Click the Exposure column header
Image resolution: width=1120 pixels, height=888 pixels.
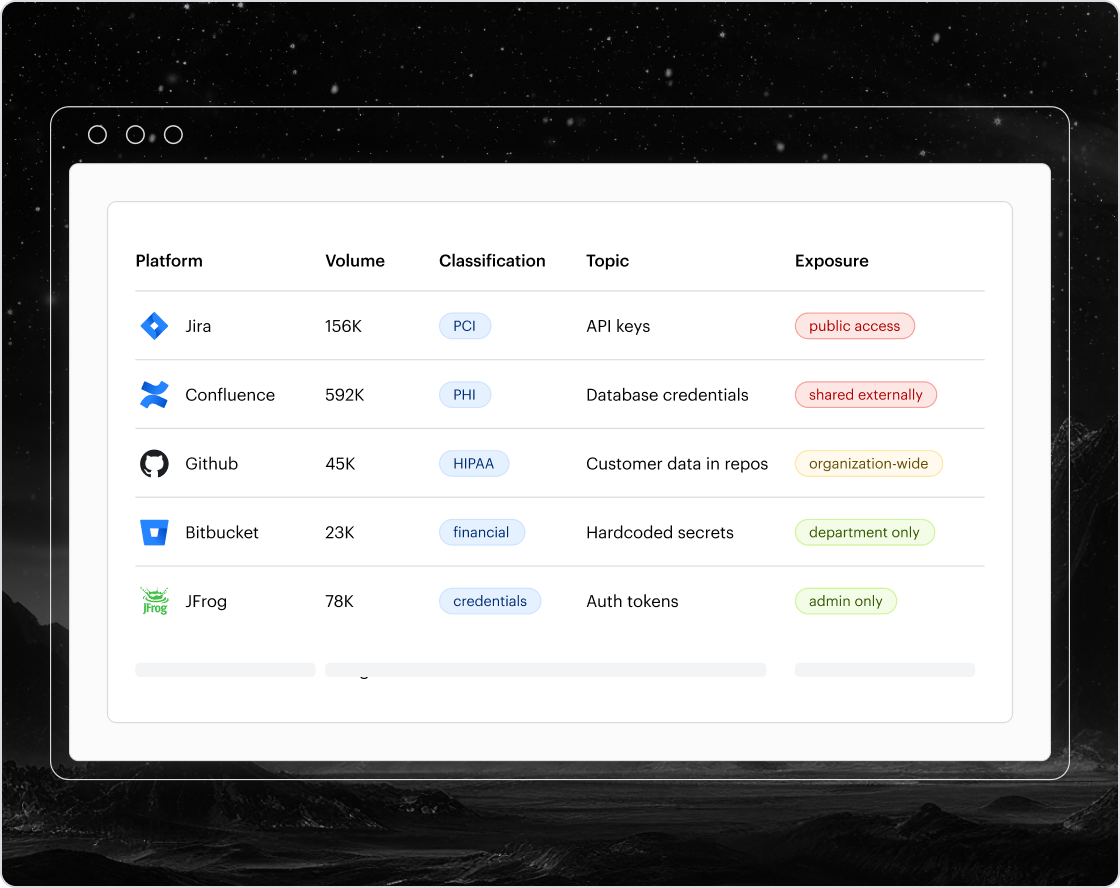tap(831, 261)
